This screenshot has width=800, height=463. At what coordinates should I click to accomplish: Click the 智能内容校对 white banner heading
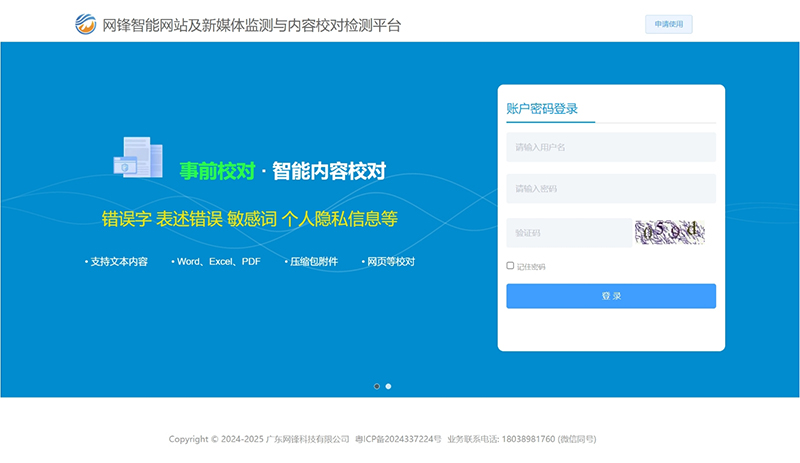coord(328,171)
